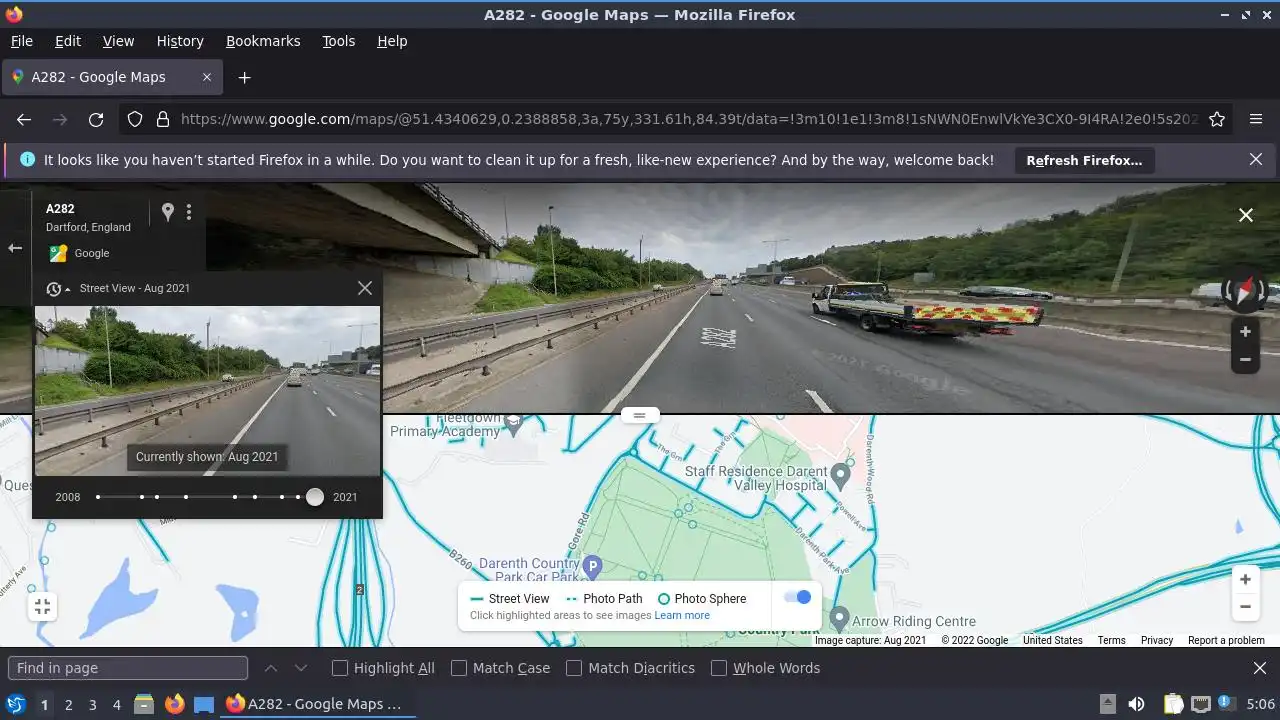
Task: Open the Bookmarks menu
Action: click(263, 41)
